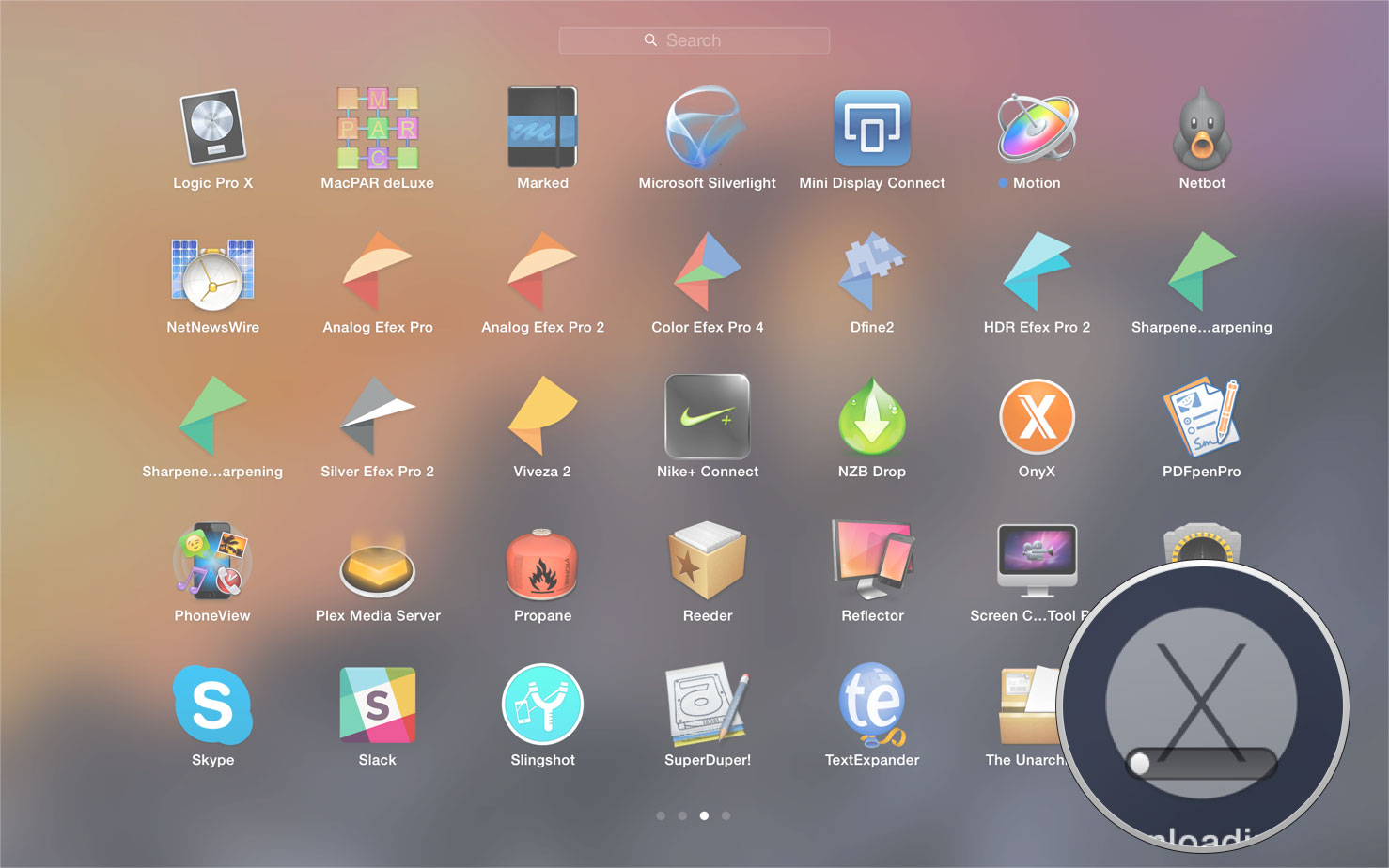Launch Plex Media Server

point(378,565)
